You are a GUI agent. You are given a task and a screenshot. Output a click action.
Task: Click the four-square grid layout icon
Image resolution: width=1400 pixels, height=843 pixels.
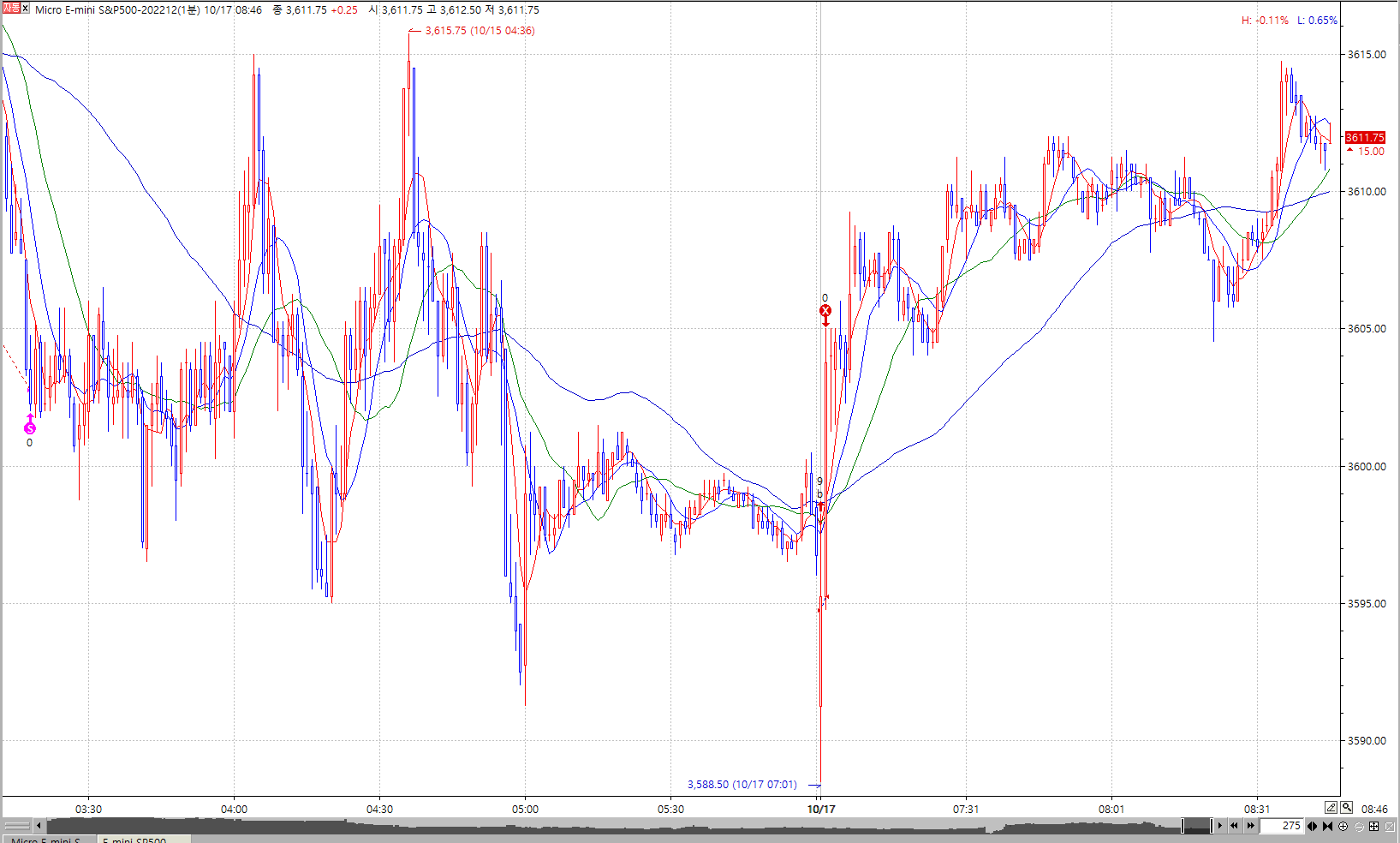point(1373,826)
